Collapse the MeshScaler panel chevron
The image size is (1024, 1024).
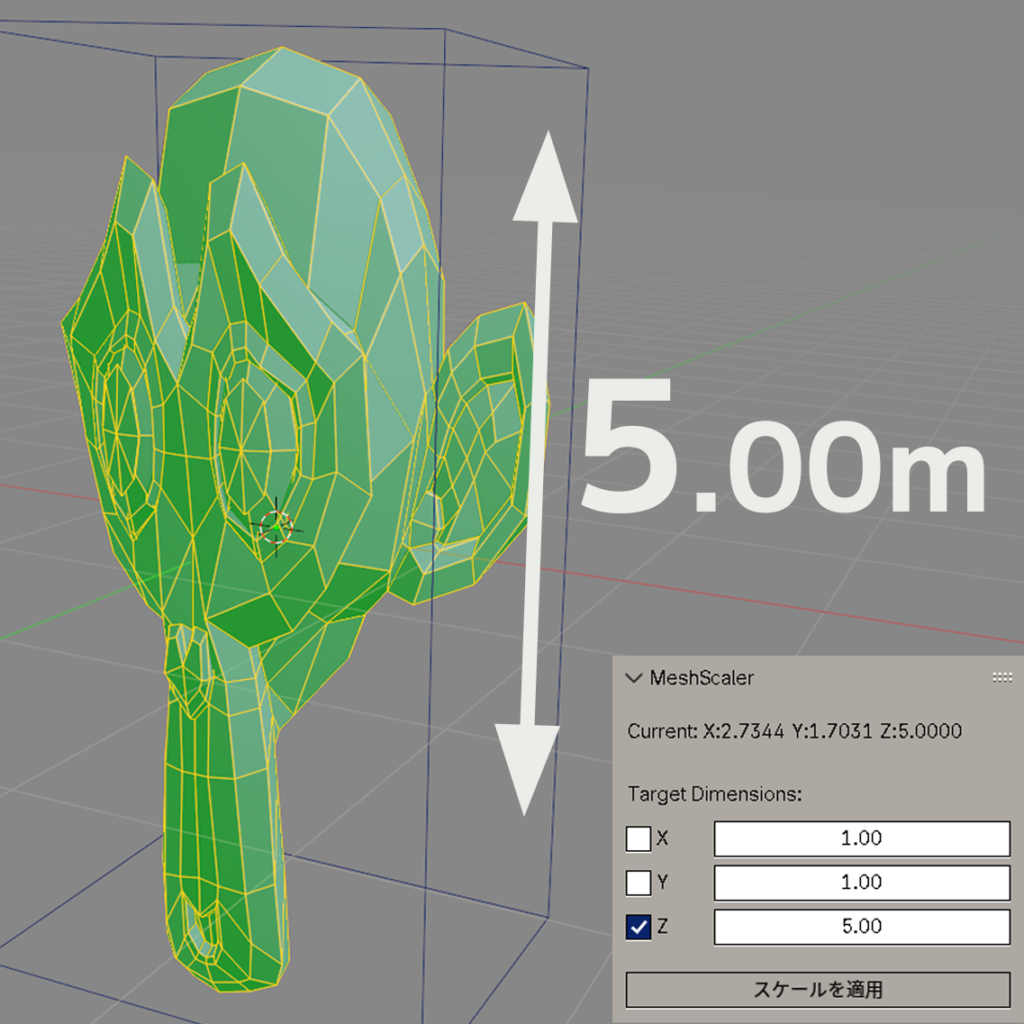633,678
